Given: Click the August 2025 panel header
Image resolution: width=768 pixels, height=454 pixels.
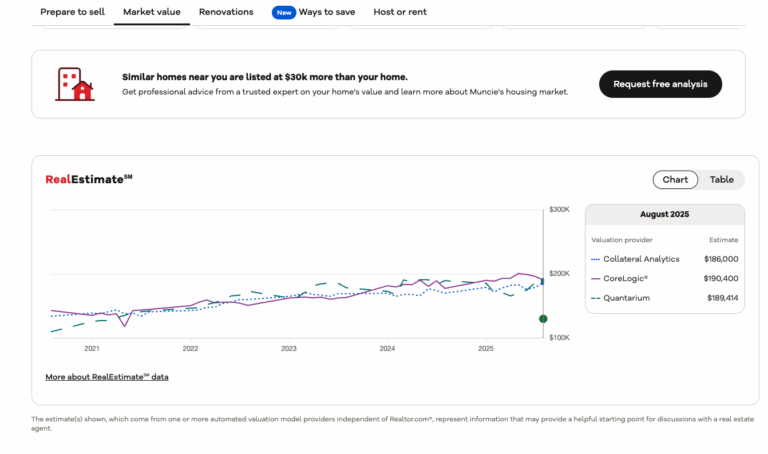Looking at the screenshot, I should [664, 215].
